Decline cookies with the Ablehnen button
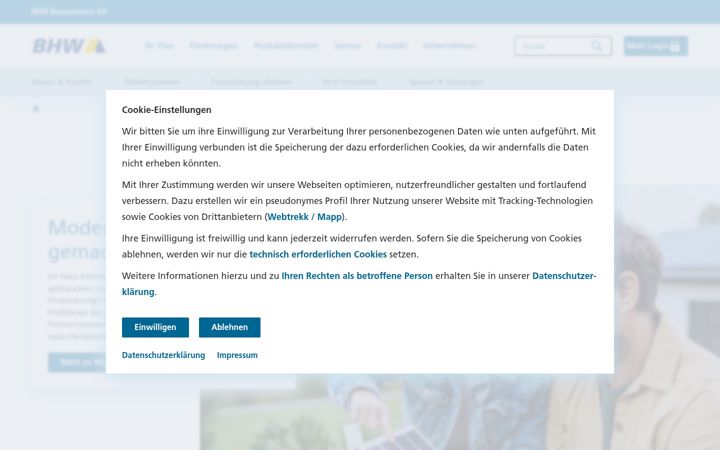The image size is (720, 450). pos(230,327)
